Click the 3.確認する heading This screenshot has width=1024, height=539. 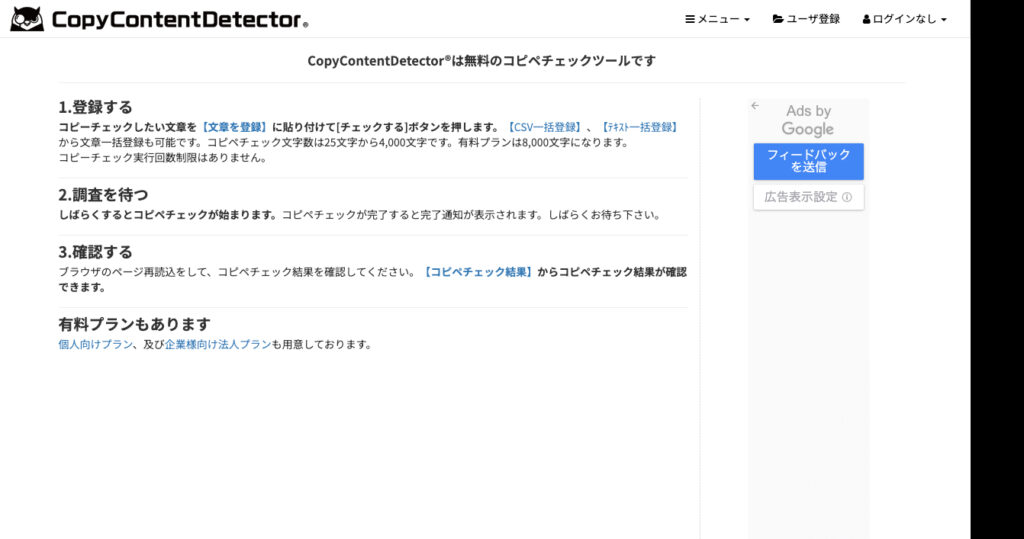[x=95, y=252]
